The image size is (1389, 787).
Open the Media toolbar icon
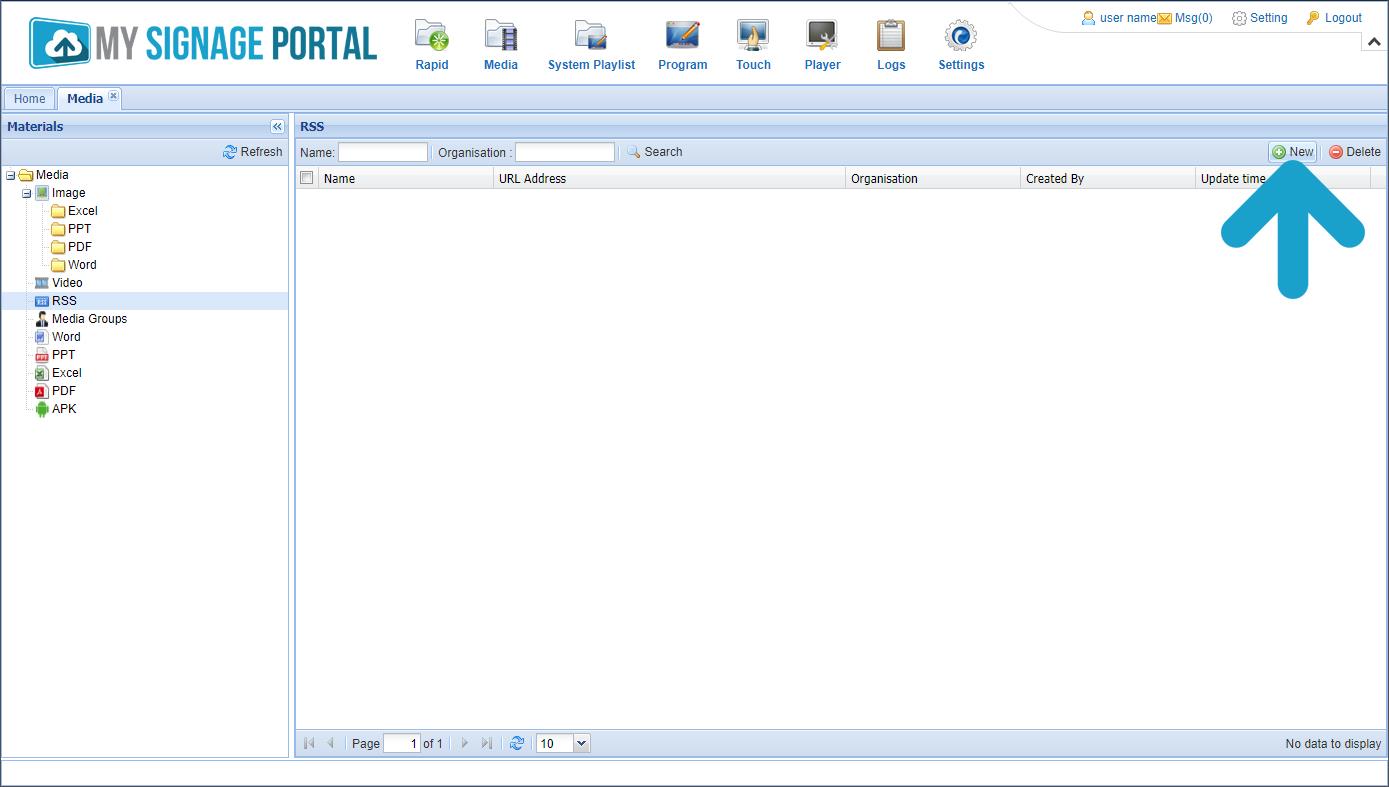click(x=501, y=46)
